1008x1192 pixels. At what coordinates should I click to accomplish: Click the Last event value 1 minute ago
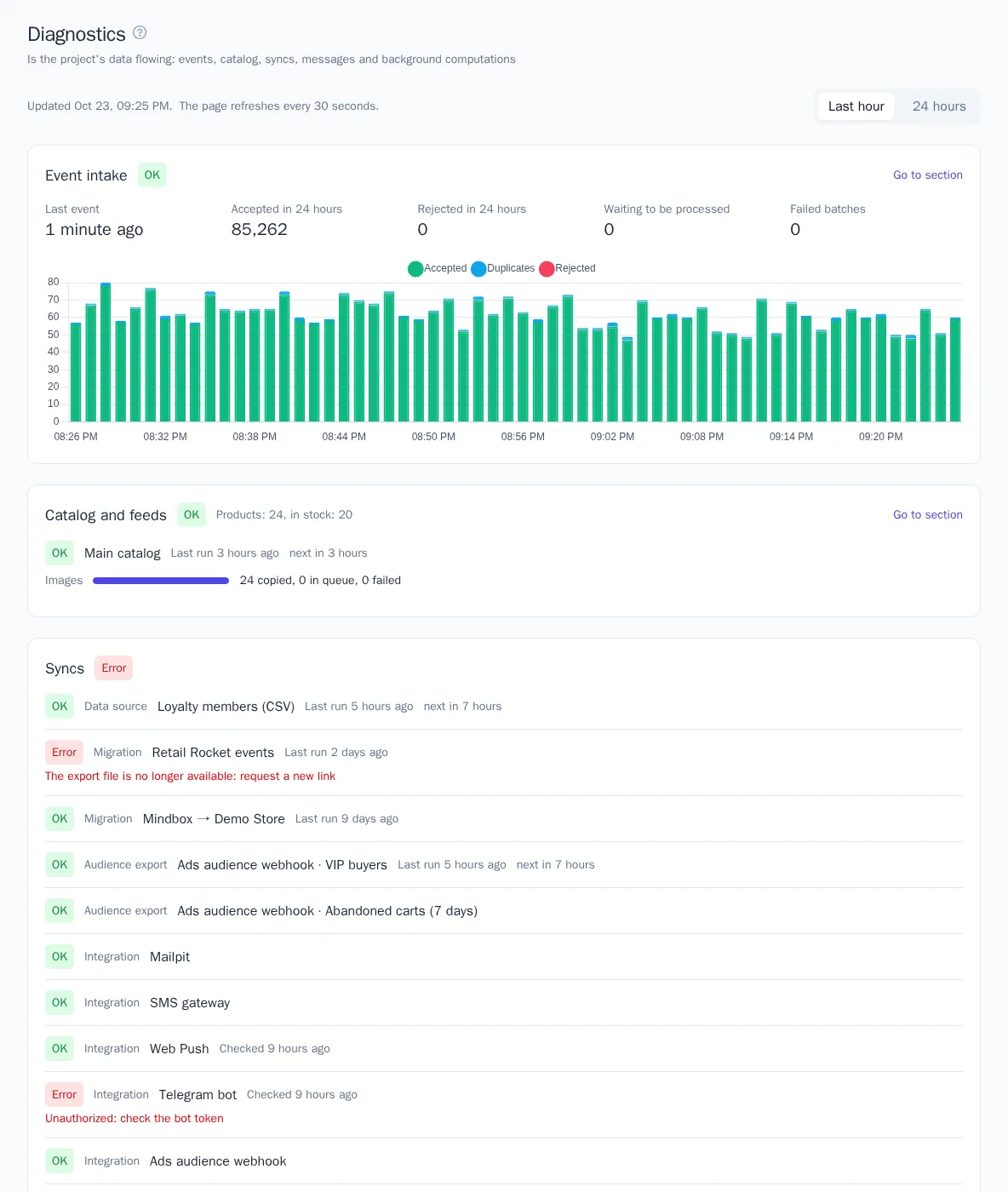94,229
